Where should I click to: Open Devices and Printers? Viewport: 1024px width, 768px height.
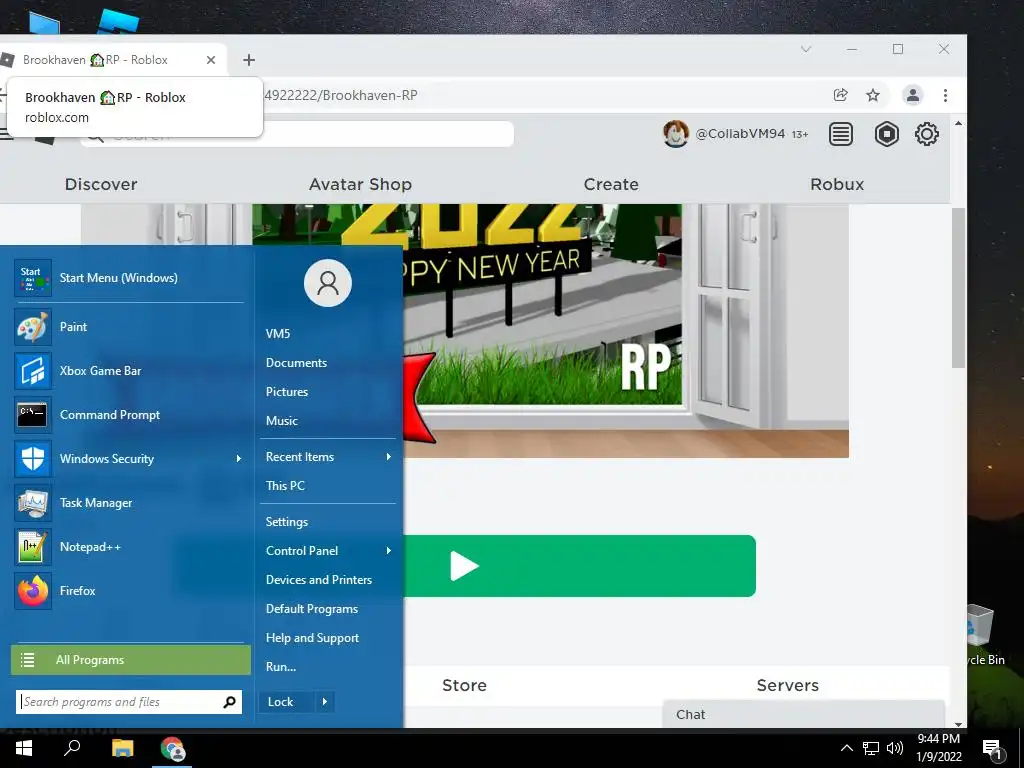[x=319, y=580]
